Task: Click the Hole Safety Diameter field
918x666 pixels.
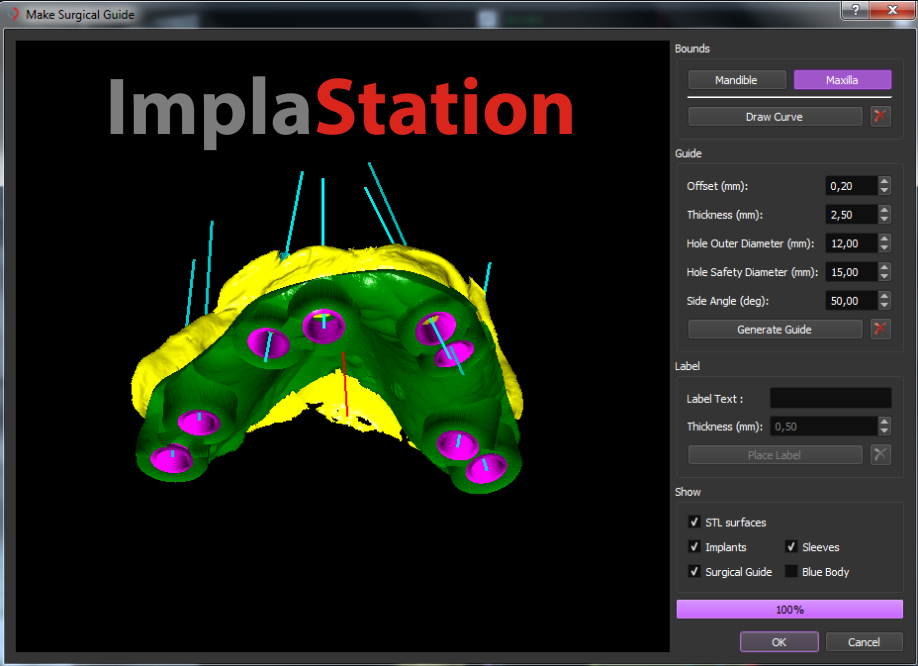Action: coord(851,272)
